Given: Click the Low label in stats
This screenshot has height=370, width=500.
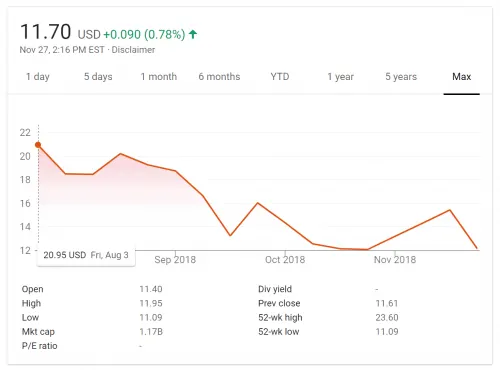Looking at the screenshot, I should click(30, 317).
